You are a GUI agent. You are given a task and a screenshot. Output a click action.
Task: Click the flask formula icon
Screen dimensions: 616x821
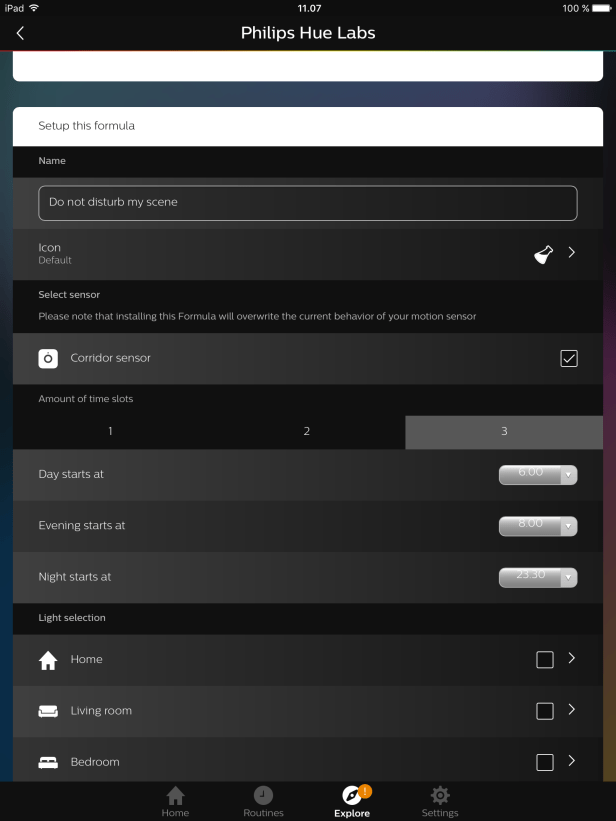[543, 254]
